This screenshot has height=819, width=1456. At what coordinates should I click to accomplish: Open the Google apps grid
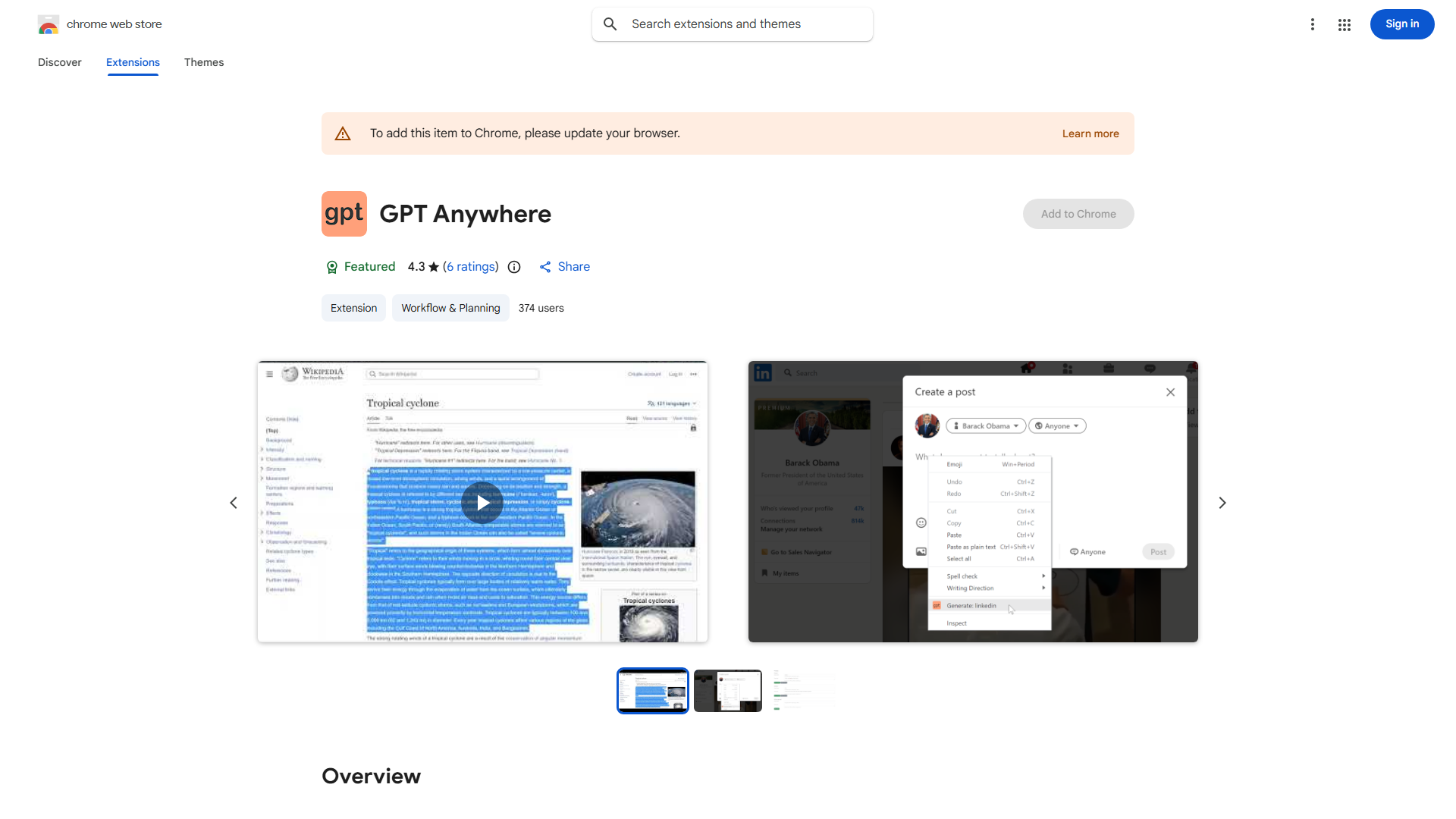pyautogui.click(x=1345, y=24)
